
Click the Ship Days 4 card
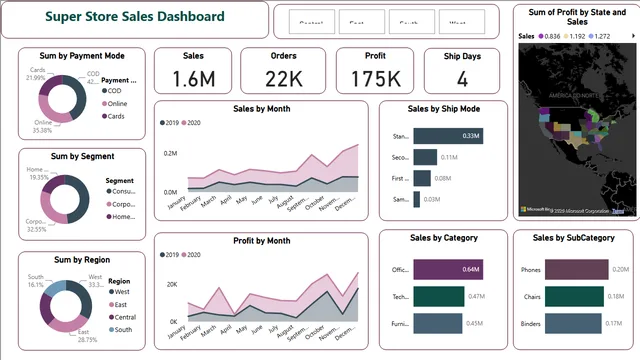(x=462, y=71)
